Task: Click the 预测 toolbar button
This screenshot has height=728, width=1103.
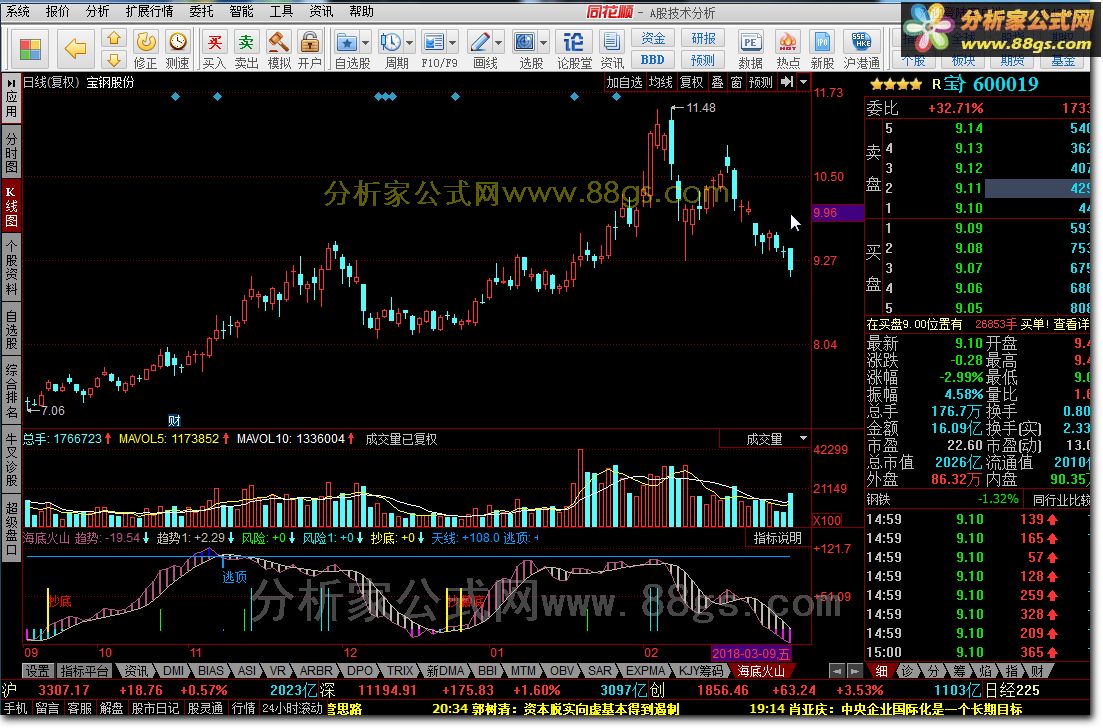Action: click(703, 60)
